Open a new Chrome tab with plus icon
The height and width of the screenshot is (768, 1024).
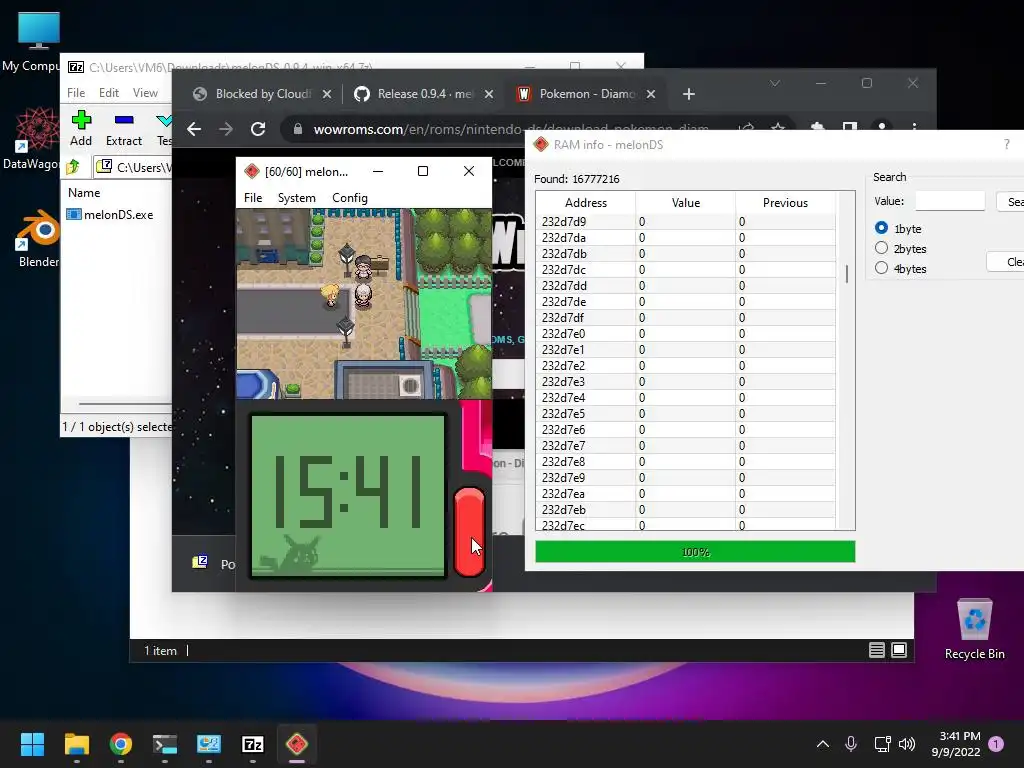click(688, 94)
